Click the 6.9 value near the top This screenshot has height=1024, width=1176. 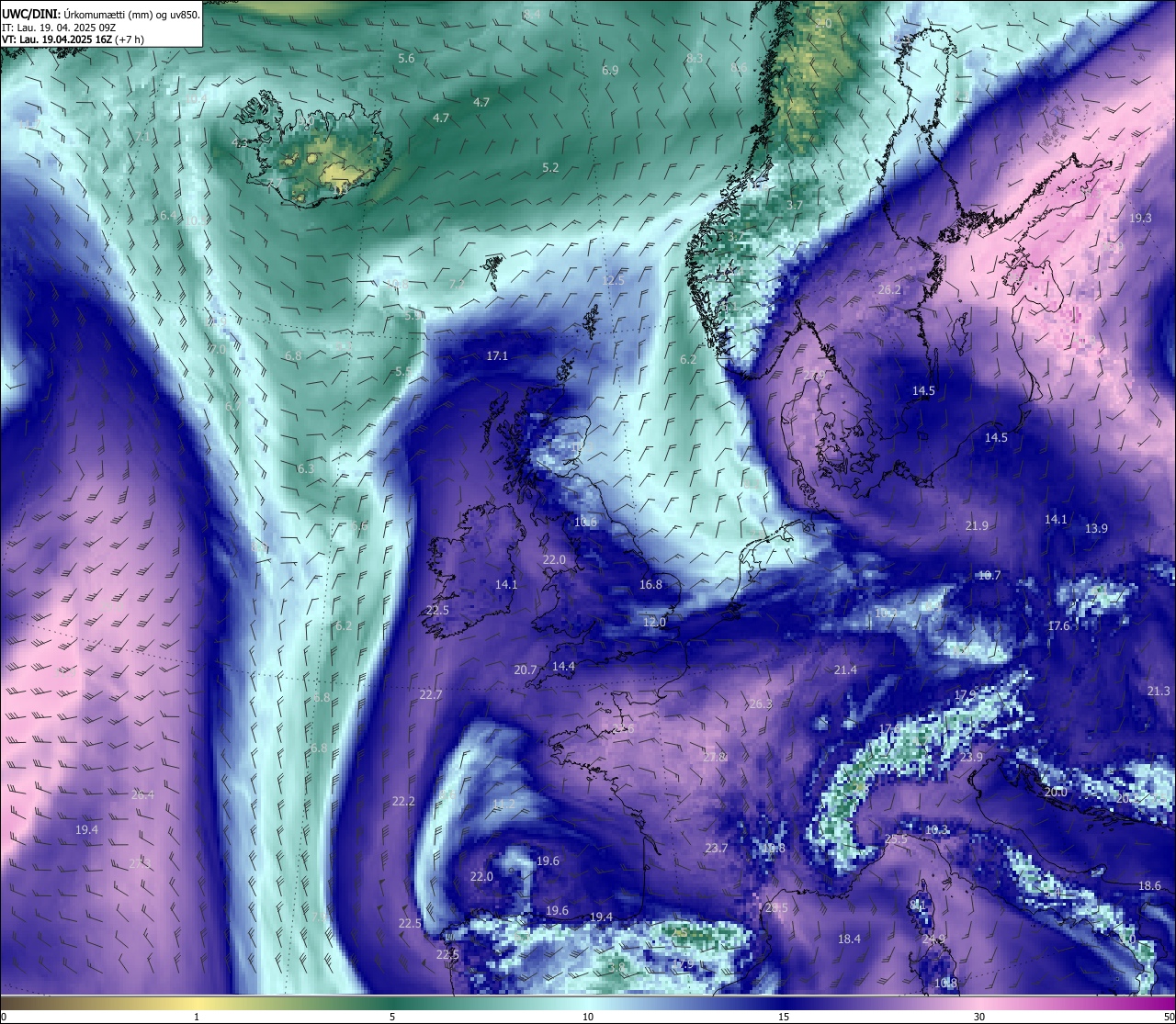(x=610, y=70)
